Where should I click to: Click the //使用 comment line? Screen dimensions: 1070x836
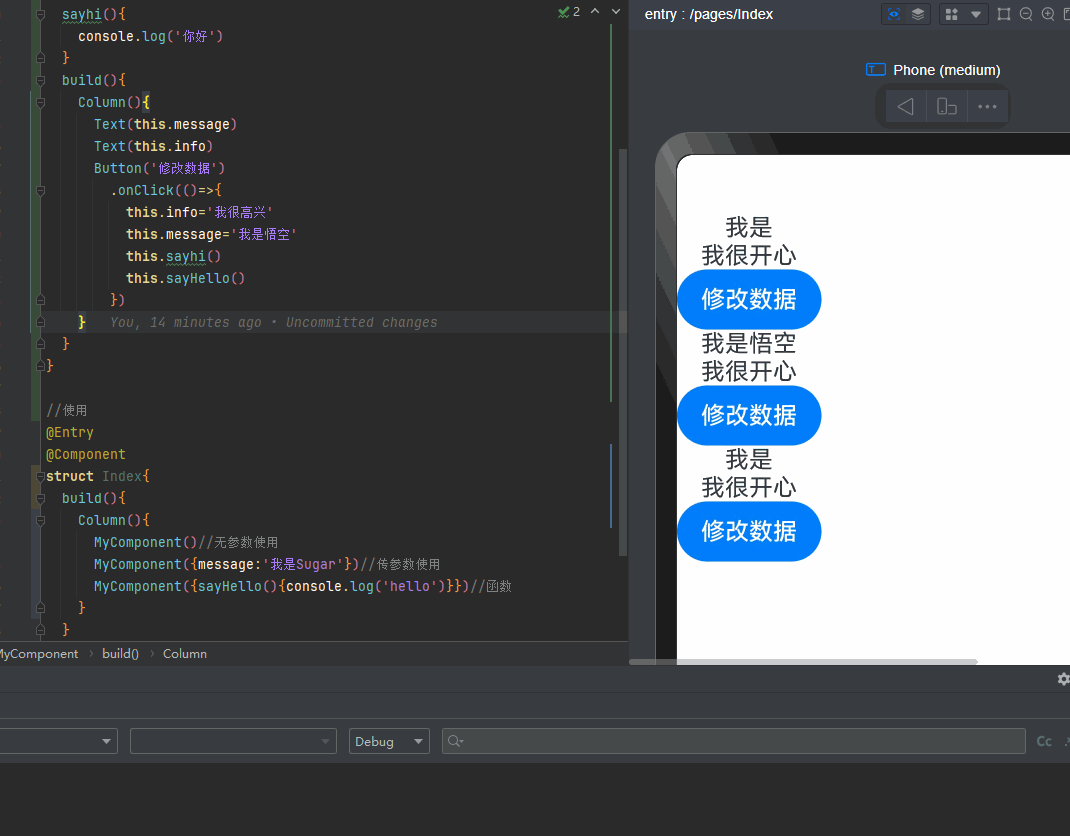[66, 410]
